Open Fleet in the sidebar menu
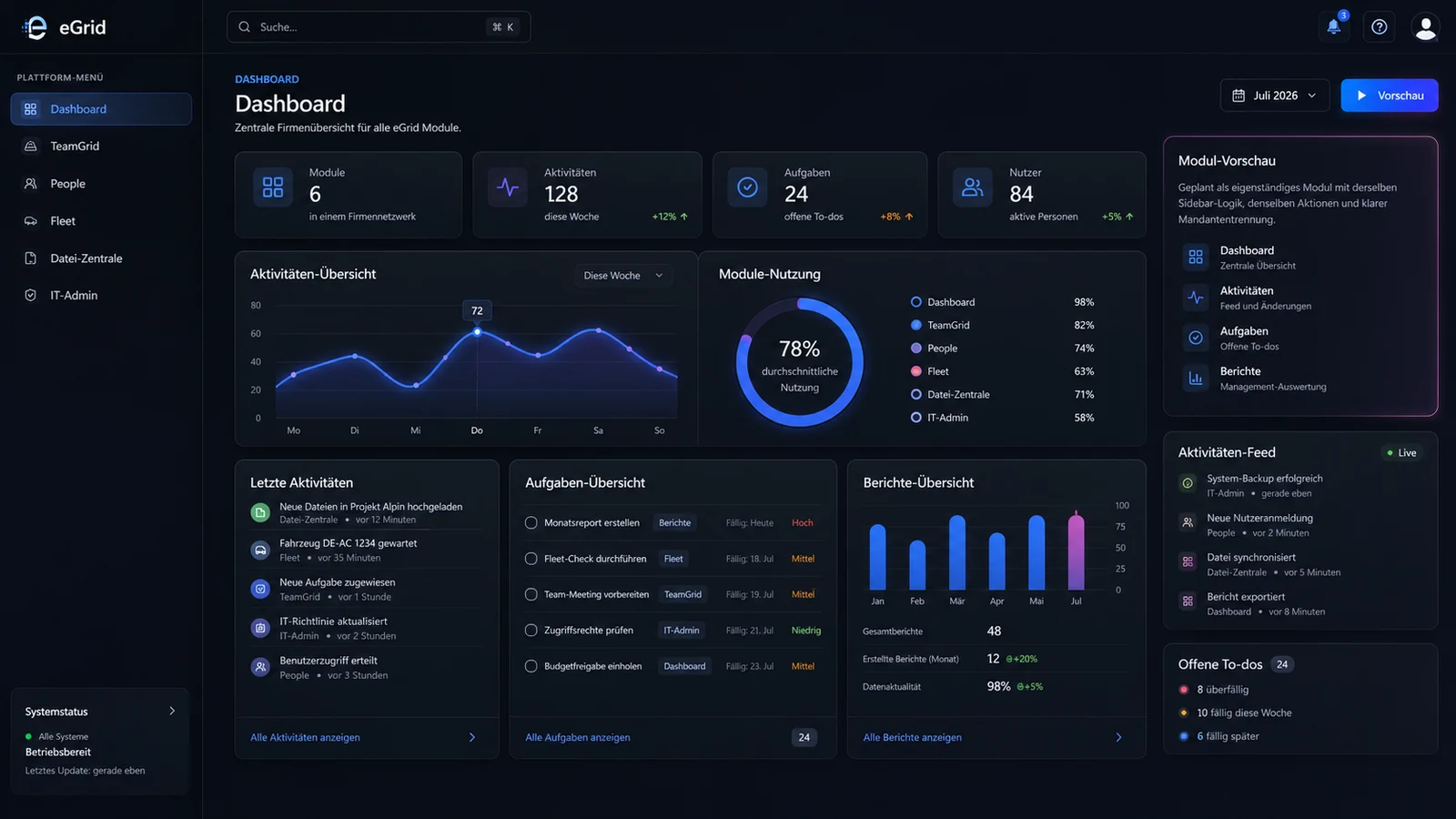Screen dimensions: 1456x819 coord(101,221)
